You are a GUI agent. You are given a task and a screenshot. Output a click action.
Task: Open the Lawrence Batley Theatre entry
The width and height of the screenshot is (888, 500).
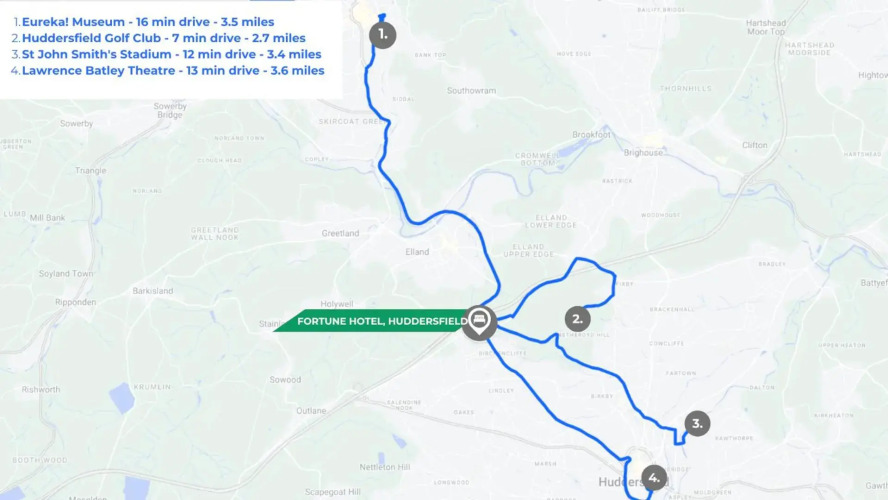(x=173, y=71)
